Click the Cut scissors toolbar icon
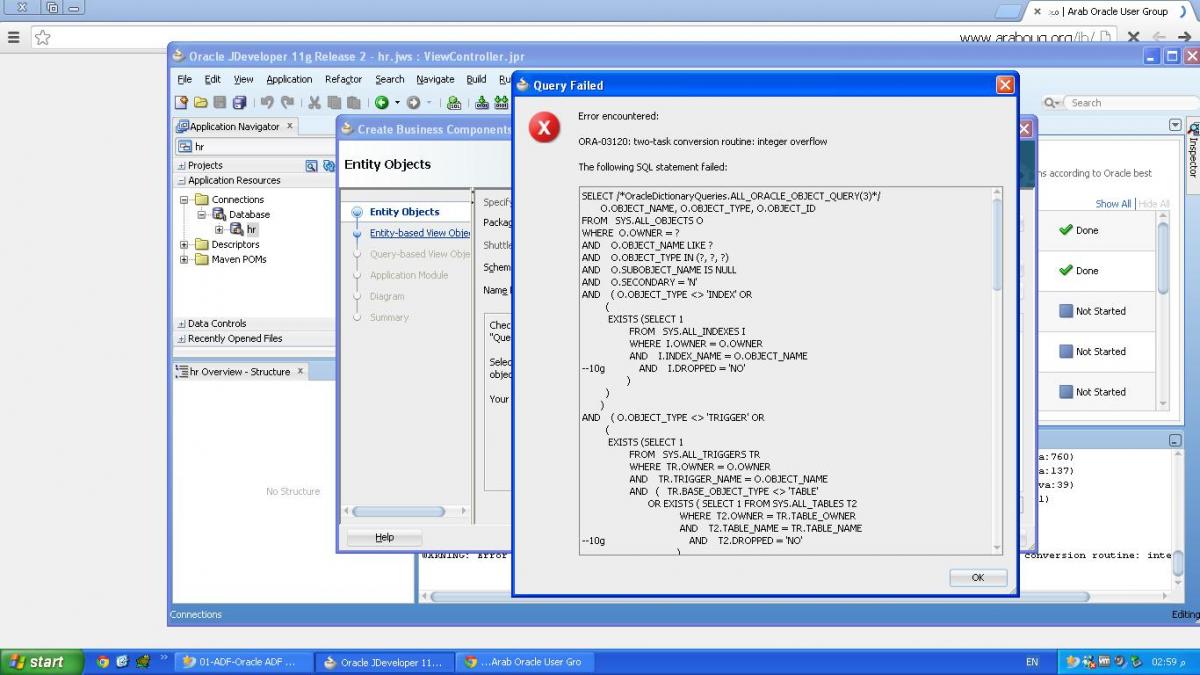Viewport: 1200px width, 675px height. point(314,102)
